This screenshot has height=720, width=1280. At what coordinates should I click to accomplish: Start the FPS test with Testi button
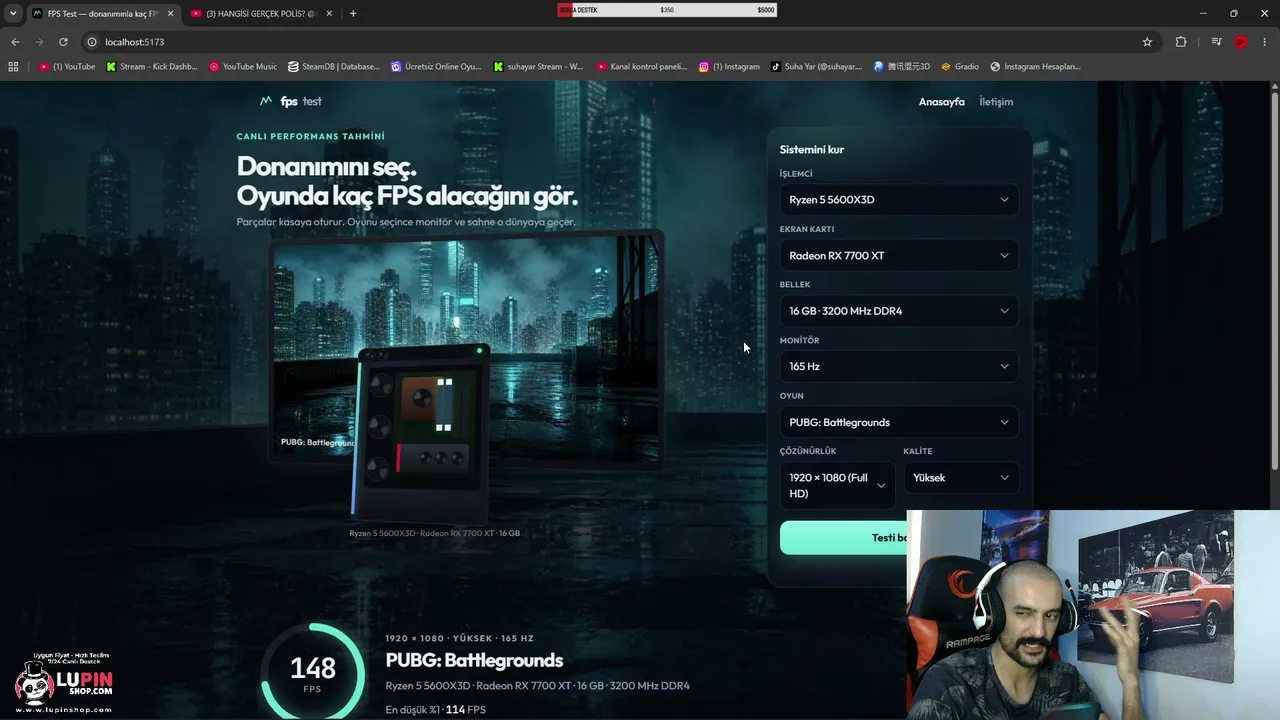[x=843, y=538]
